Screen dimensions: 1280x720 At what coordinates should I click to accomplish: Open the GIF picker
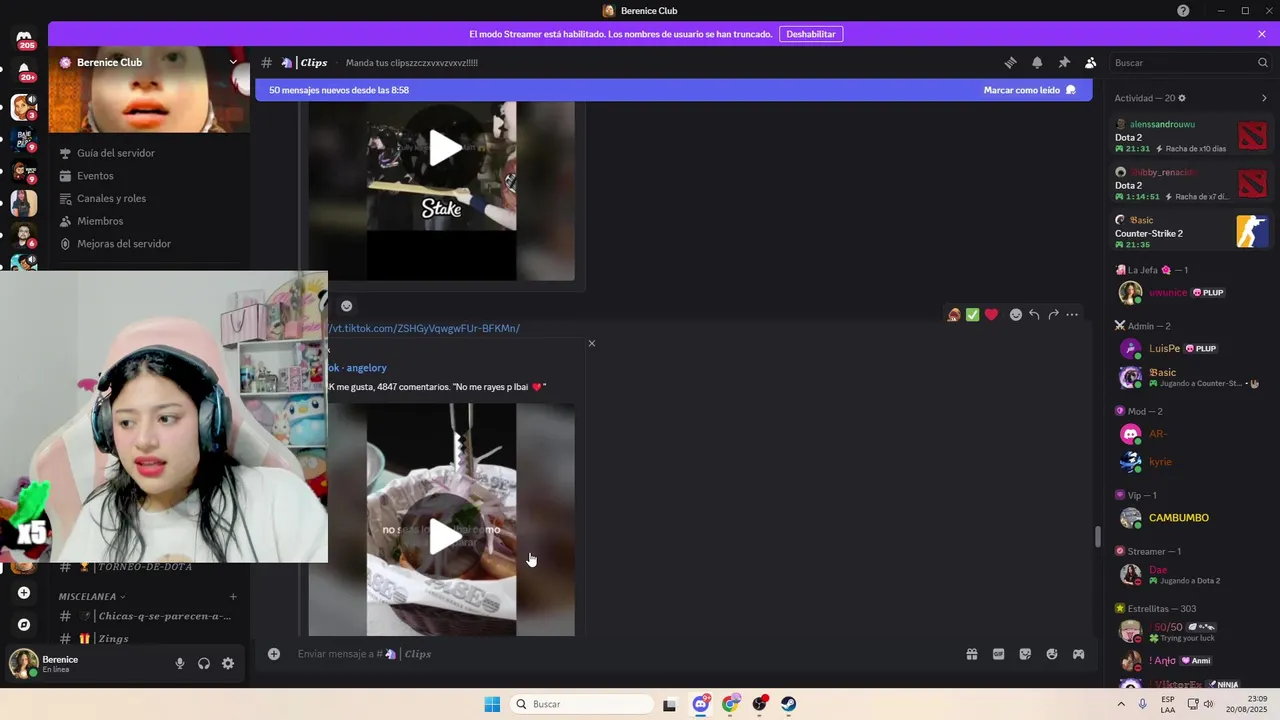(x=998, y=654)
